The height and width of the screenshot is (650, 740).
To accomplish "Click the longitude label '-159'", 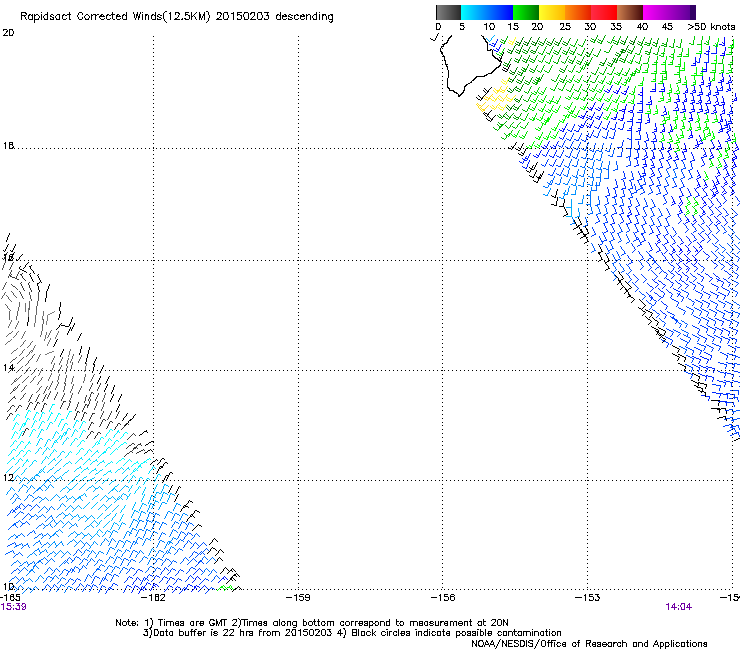I will click(x=298, y=598).
